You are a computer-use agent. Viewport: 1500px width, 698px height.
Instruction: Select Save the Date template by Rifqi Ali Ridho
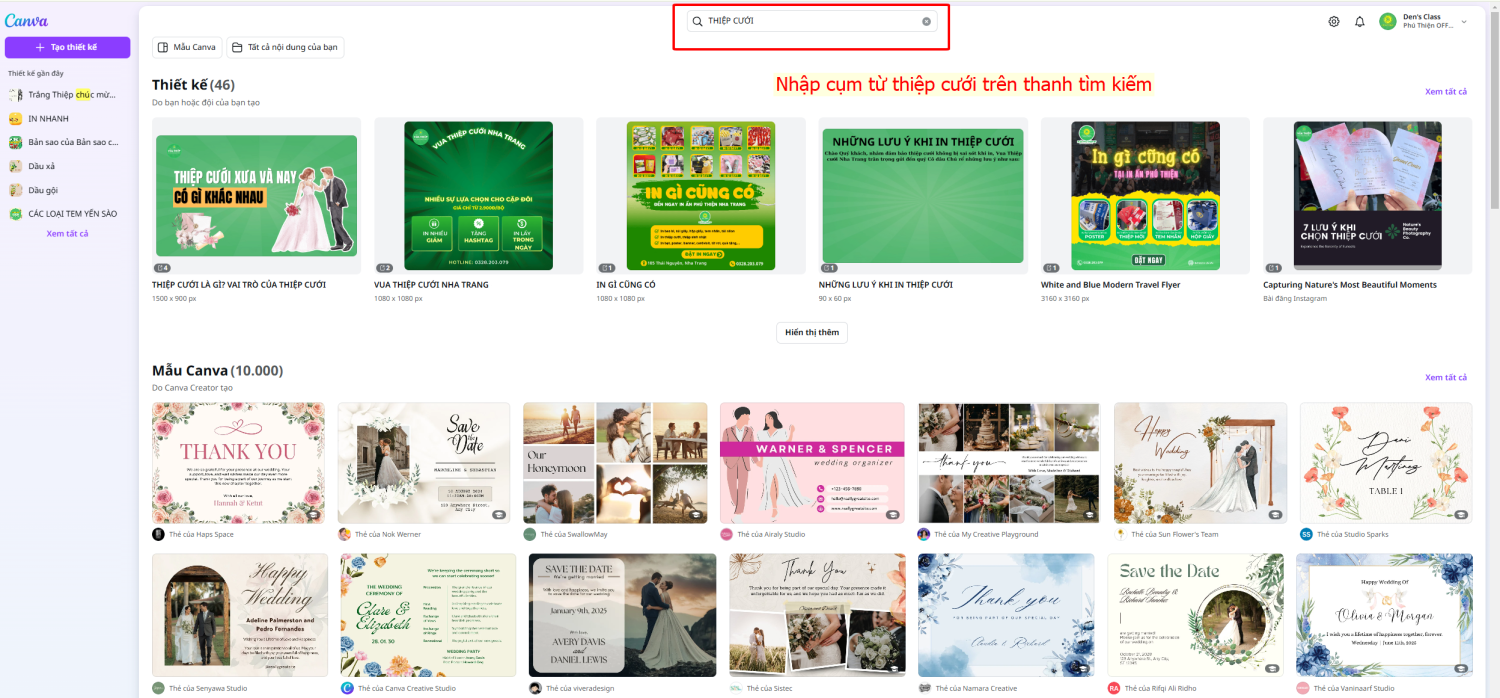pyautogui.click(x=1195, y=615)
